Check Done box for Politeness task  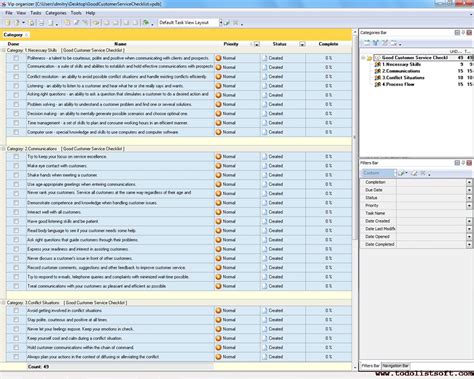click(x=16, y=58)
